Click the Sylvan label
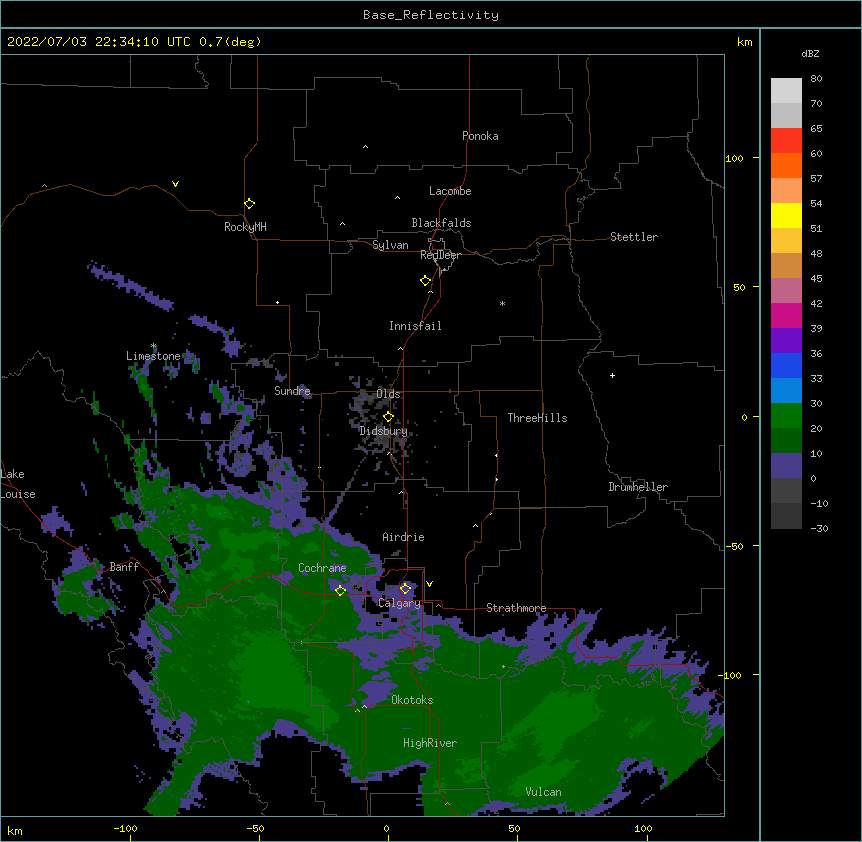This screenshot has width=862, height=842. [x=390, y=245]
